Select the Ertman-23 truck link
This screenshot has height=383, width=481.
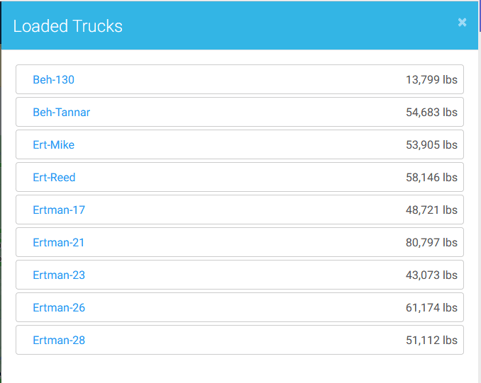tap(59, 275)
